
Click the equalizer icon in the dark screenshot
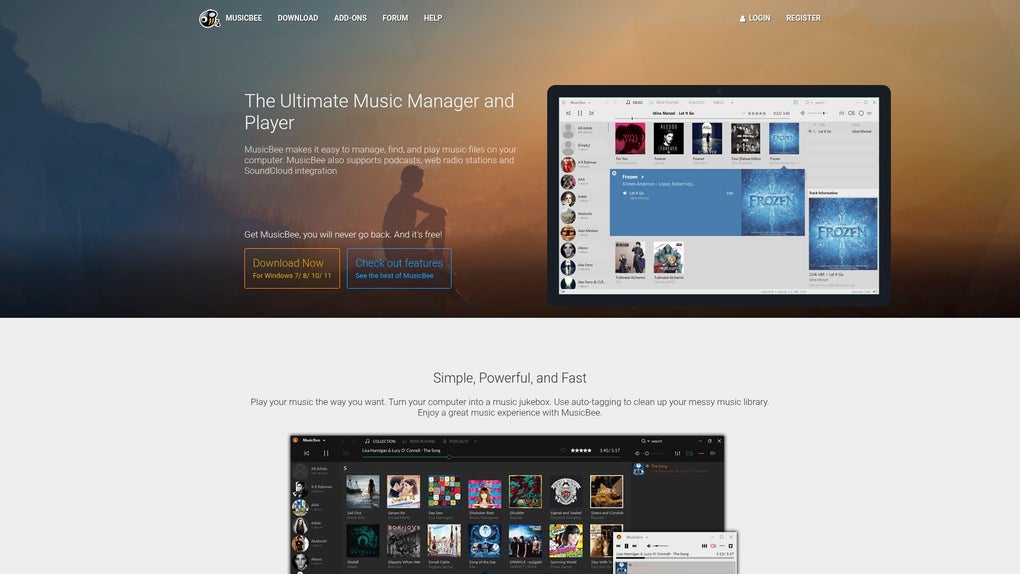click(677, 454)
